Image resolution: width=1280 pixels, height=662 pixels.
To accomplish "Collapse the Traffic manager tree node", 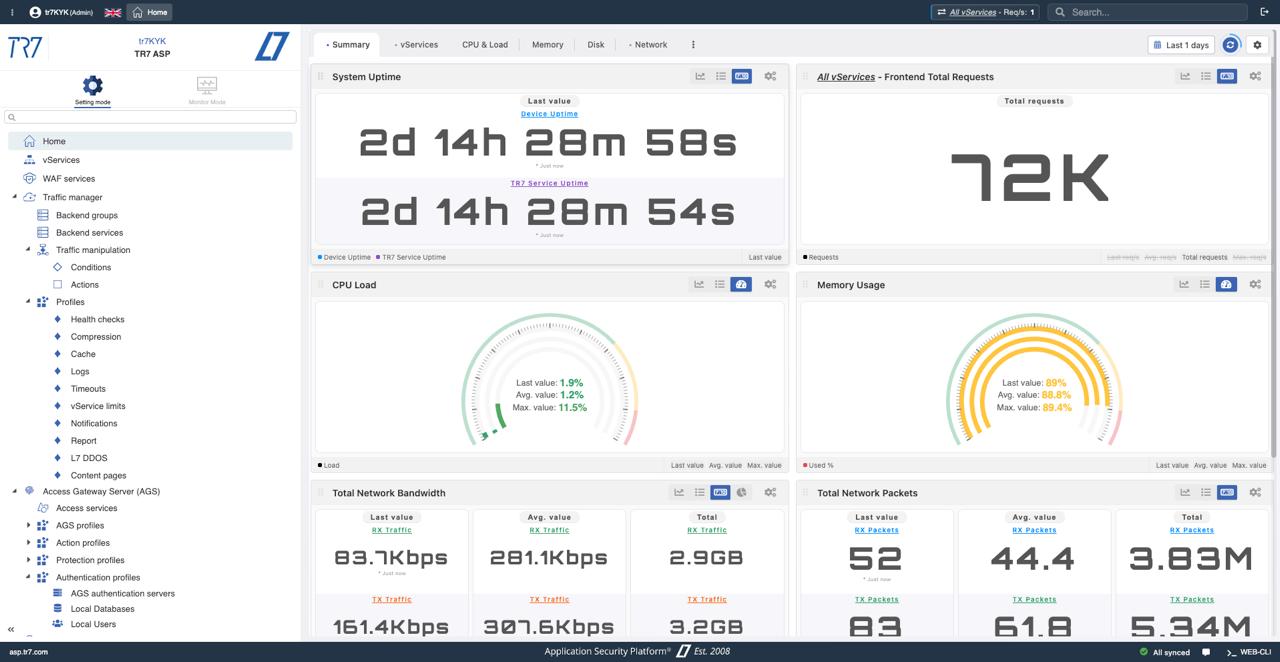I will pos(15,197).
